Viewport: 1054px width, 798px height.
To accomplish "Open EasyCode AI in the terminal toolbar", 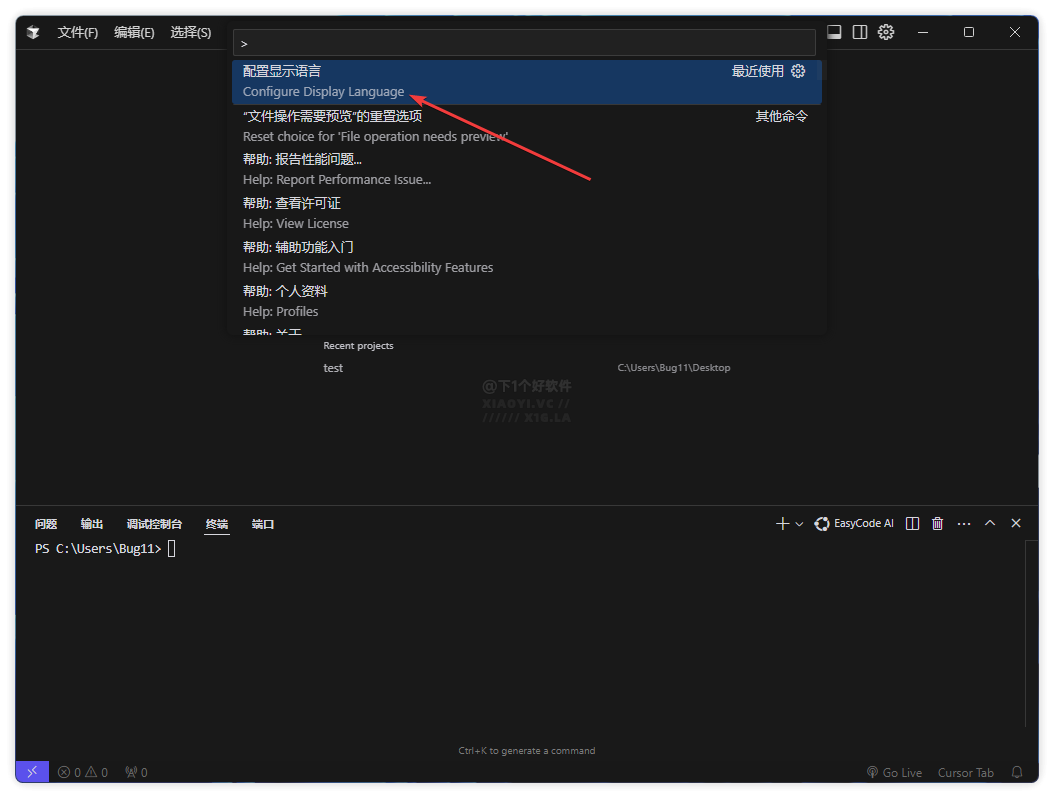I will pos(854,523).
